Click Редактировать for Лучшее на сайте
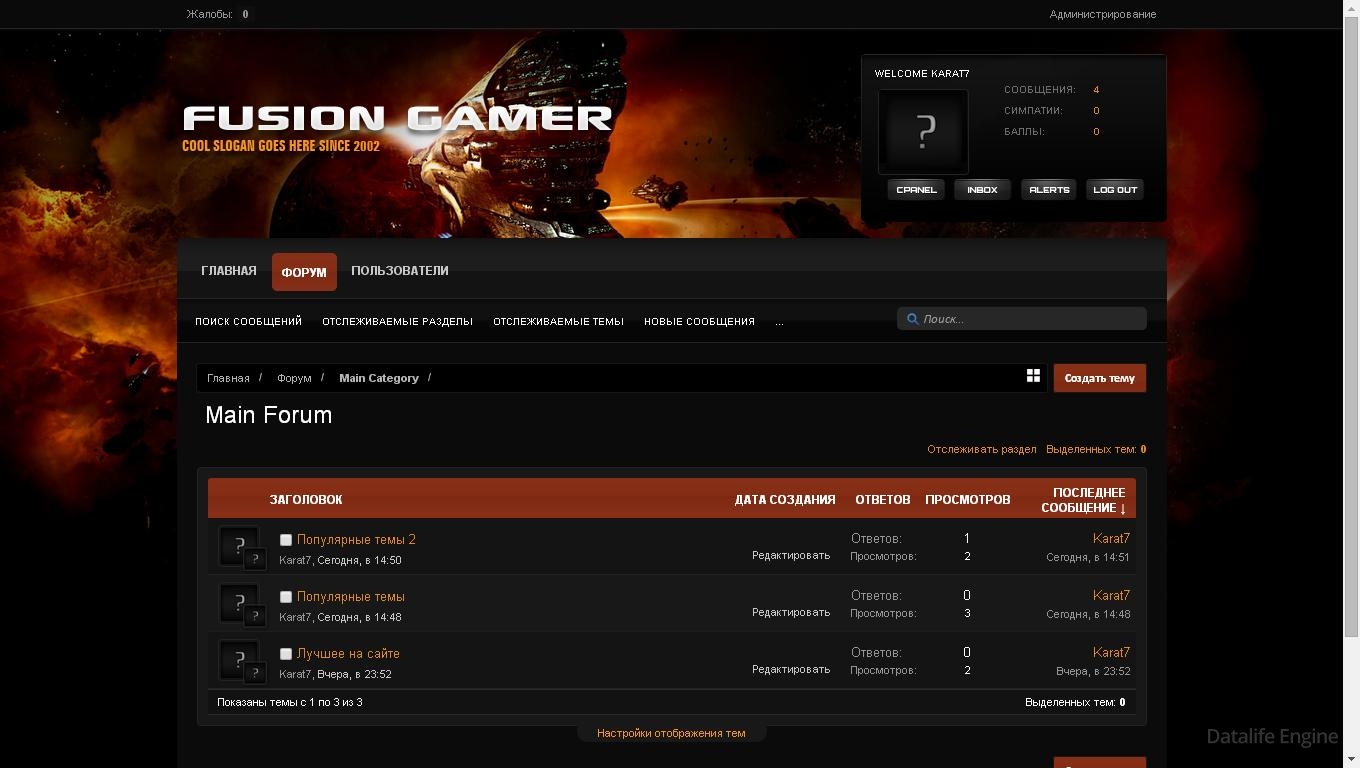The image size is (1360, 768). point(791,670)
